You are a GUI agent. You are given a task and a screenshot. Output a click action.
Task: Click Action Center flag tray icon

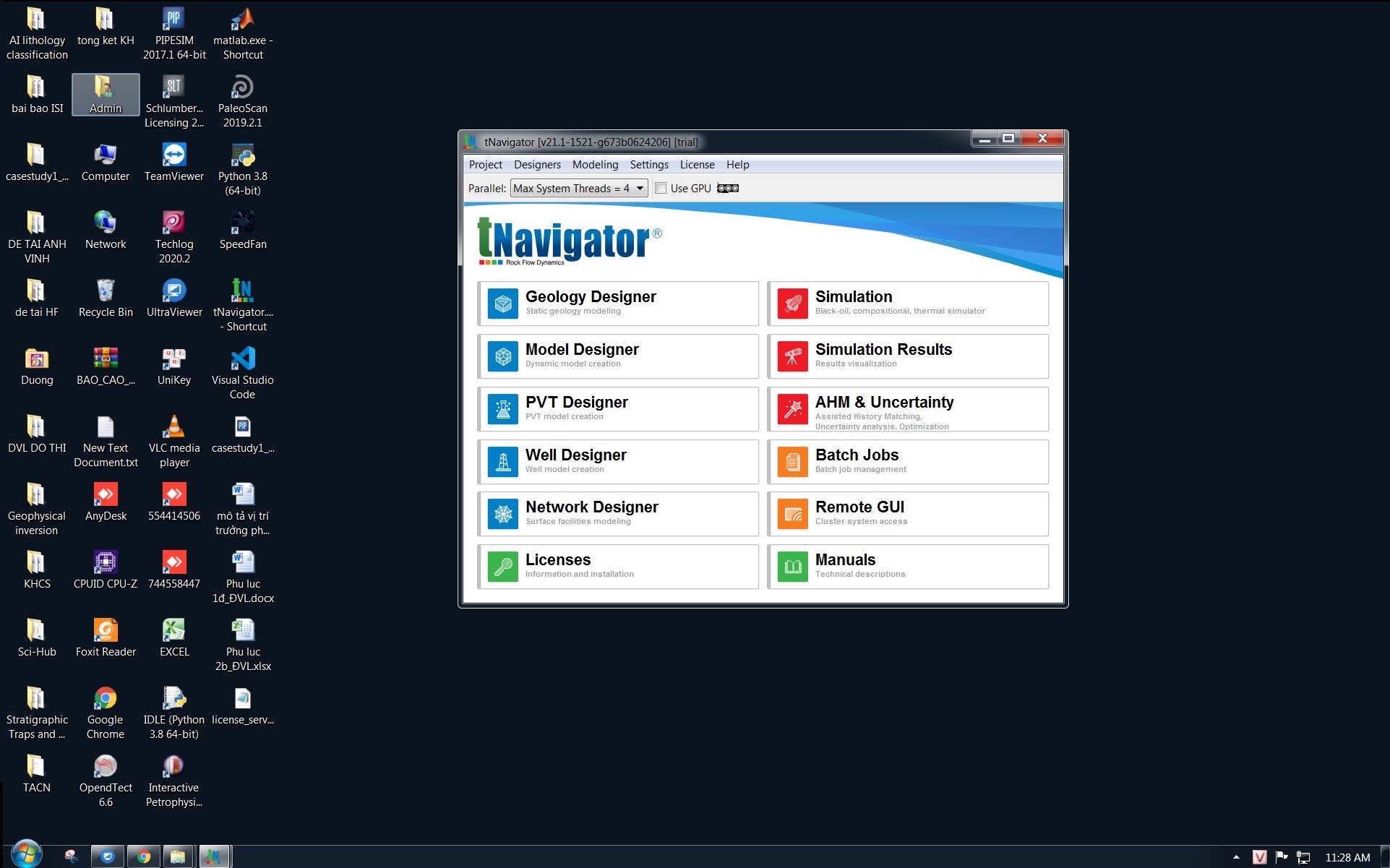coord(1282,857)
